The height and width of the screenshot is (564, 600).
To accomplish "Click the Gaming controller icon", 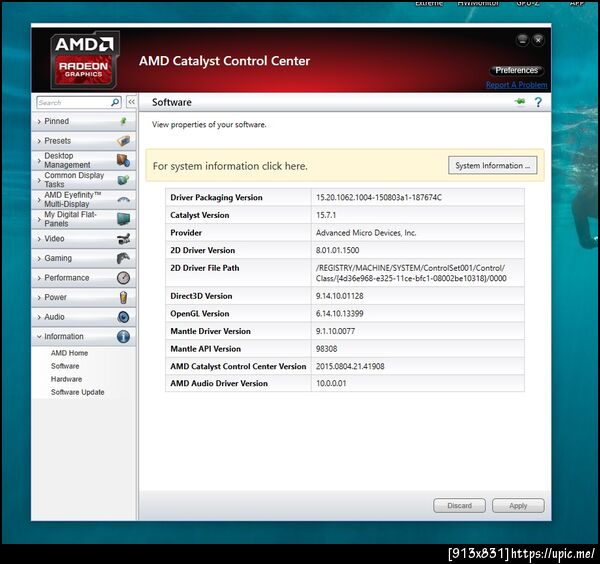I will (x=123, y=258).
